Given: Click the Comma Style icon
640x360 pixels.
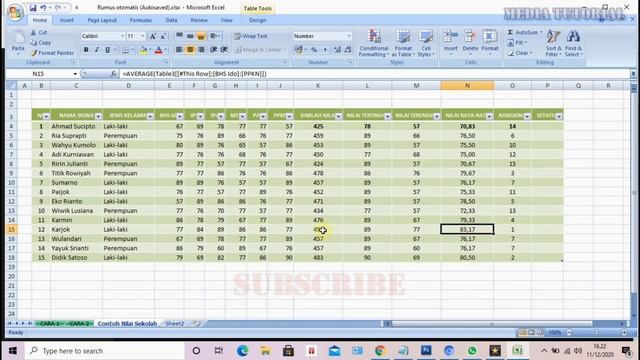Looking at the screenshot, I should (x=325, y=50).
